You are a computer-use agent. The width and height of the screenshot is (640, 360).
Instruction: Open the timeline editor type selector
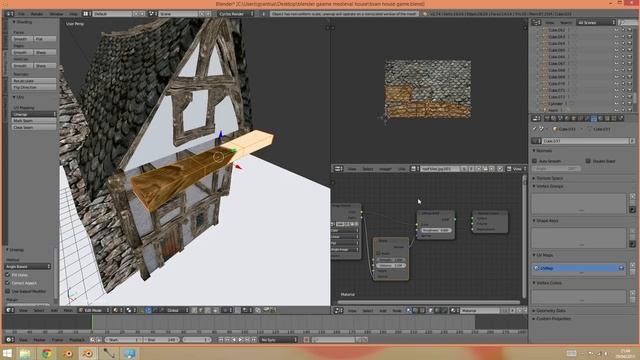[x=10, y=340]
